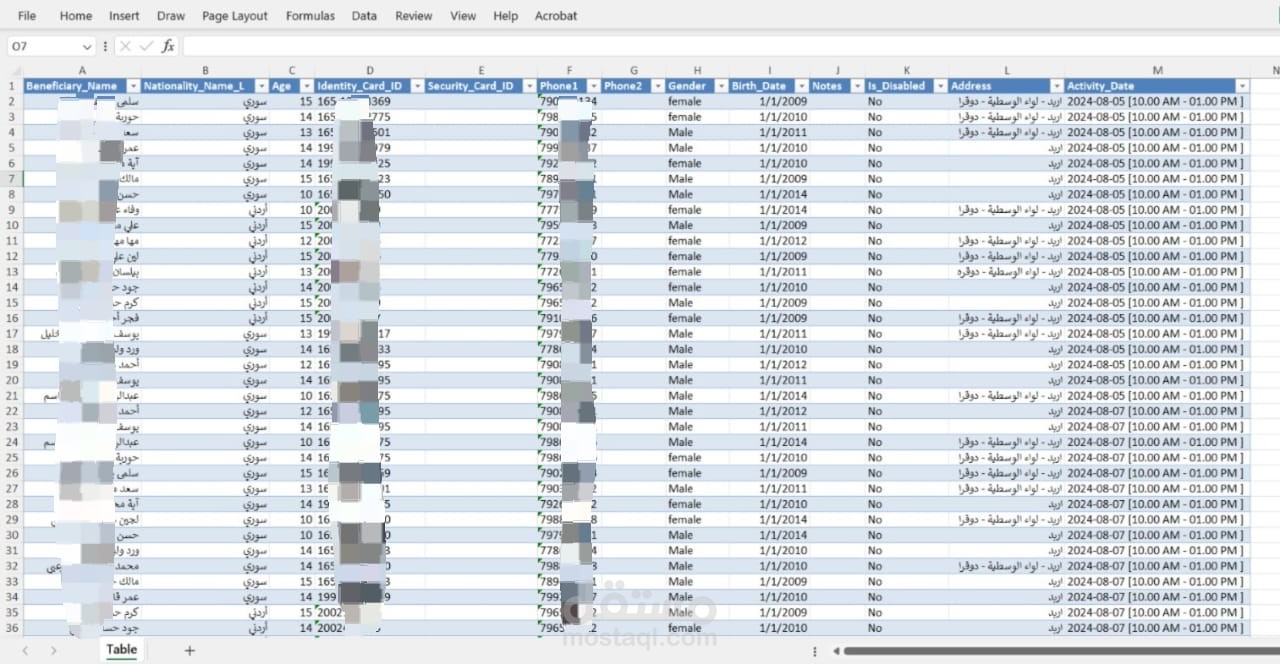
Task: Click the Cancel (X) icon in formula bar
Action: pyautogui.click(x=125, y=46)
